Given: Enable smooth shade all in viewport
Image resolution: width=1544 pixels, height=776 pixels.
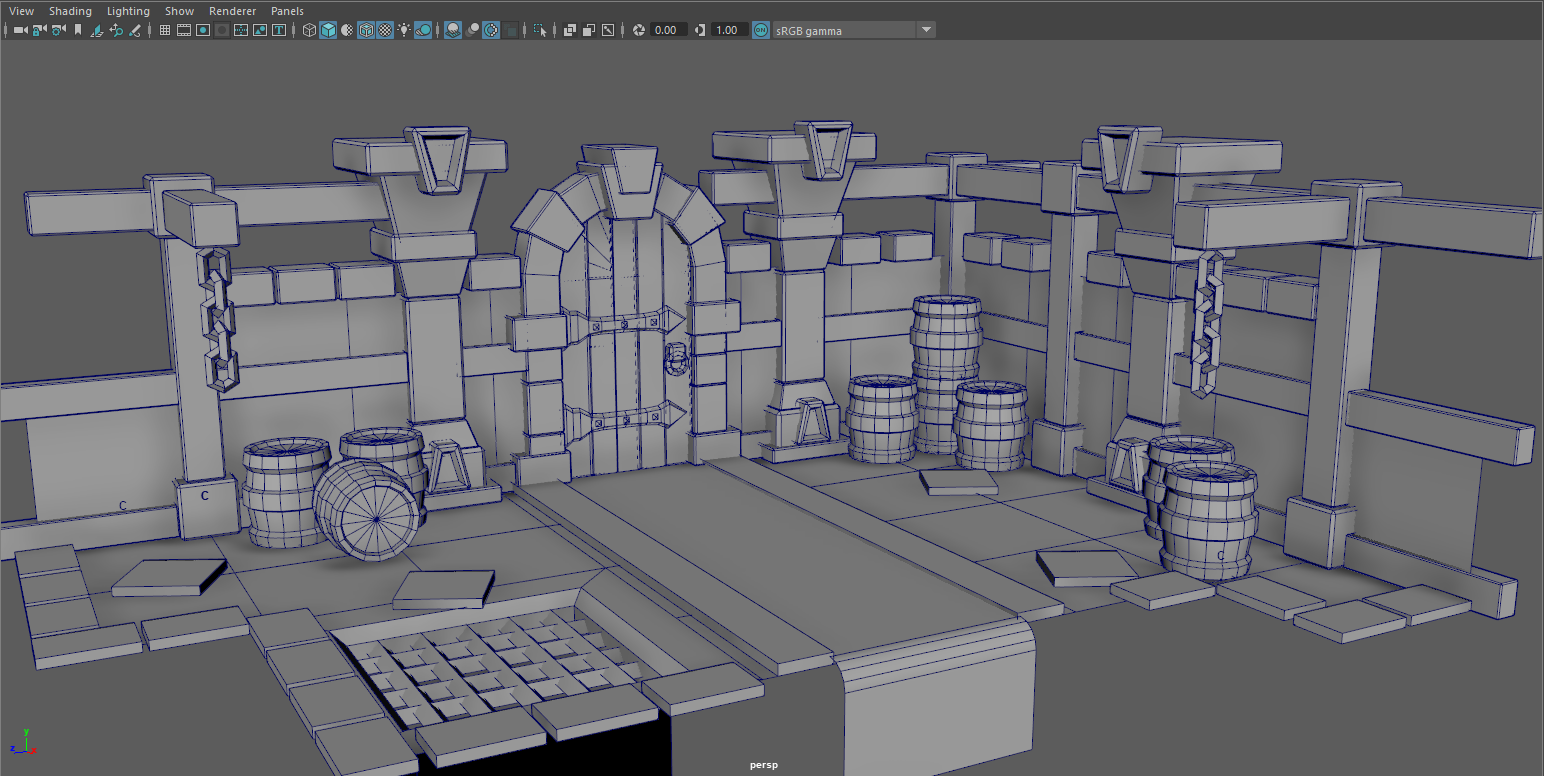Looking at the screenshot, I should 328,31.
